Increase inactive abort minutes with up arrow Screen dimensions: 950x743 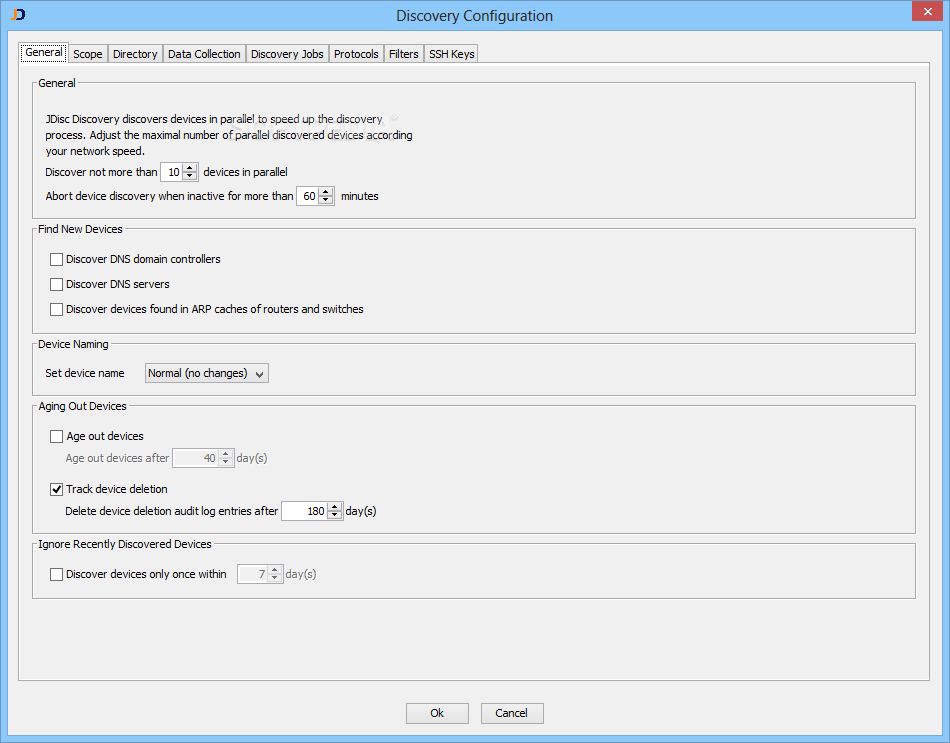click(326, 192)
